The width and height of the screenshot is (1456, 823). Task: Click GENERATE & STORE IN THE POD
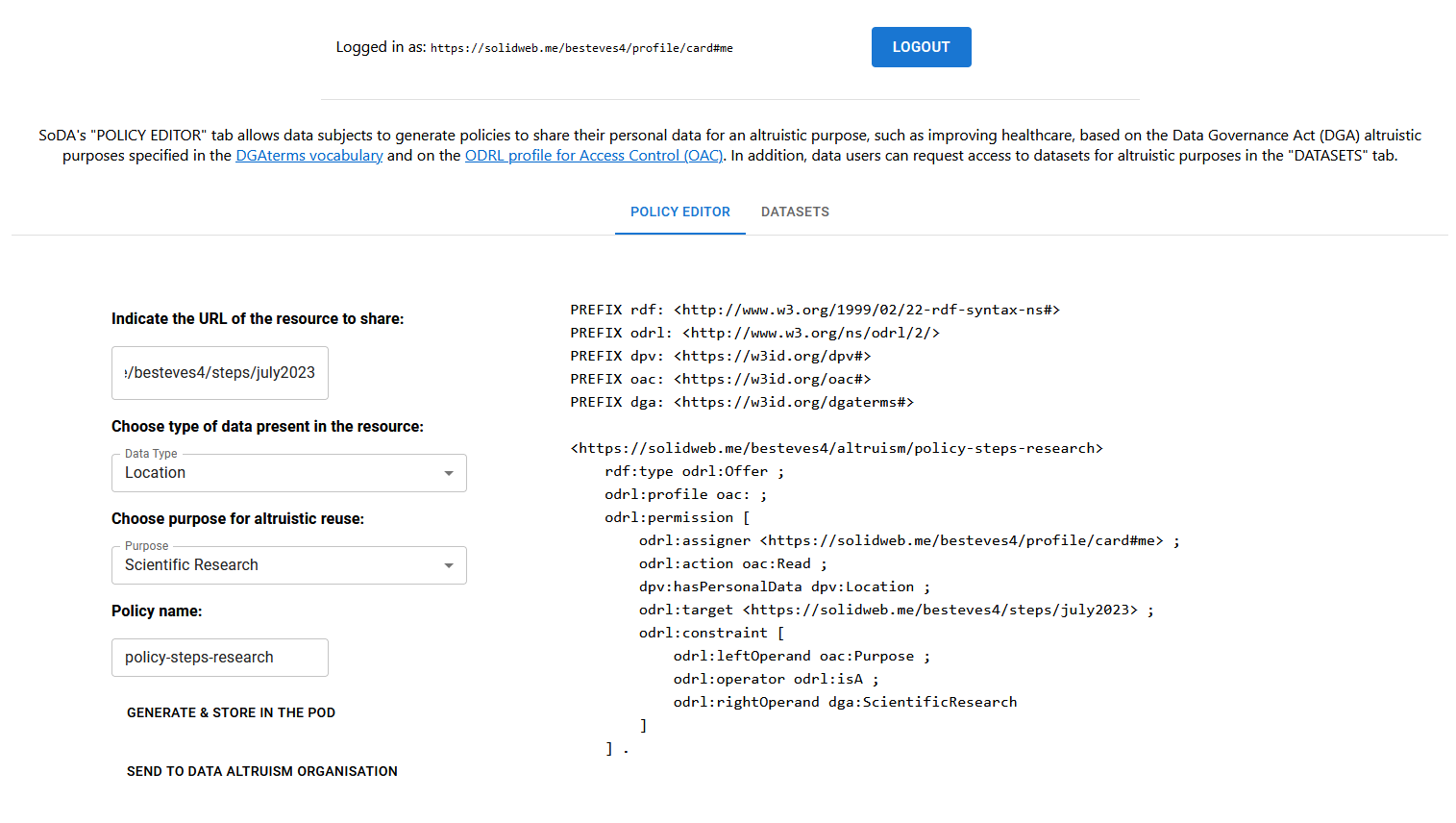tap(231, 712)
